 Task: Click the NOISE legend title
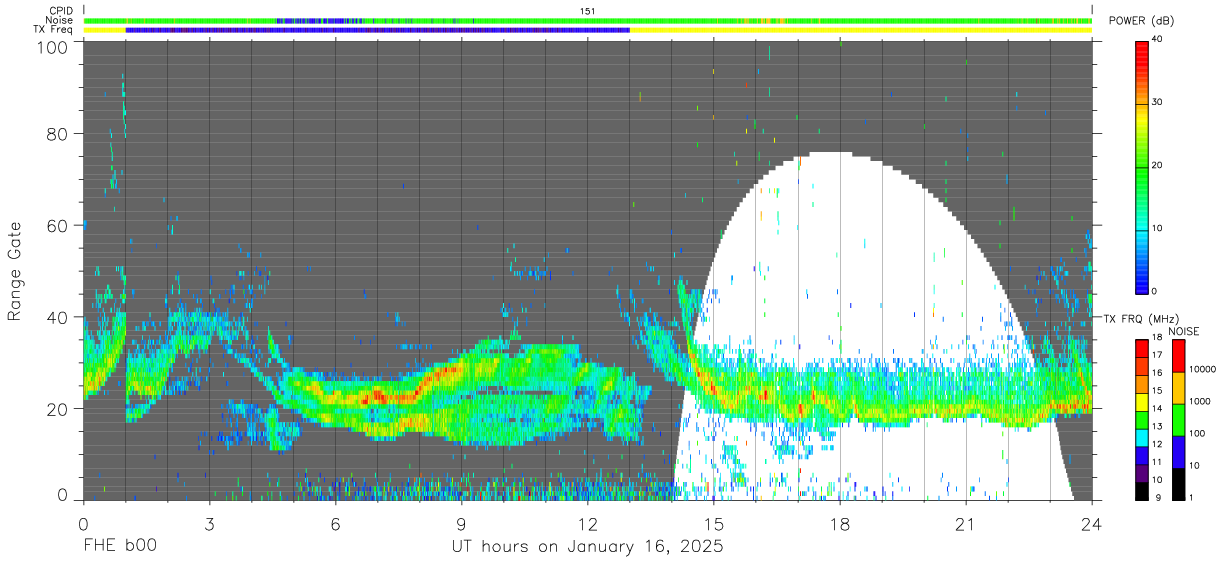(x=1183, y=331)
